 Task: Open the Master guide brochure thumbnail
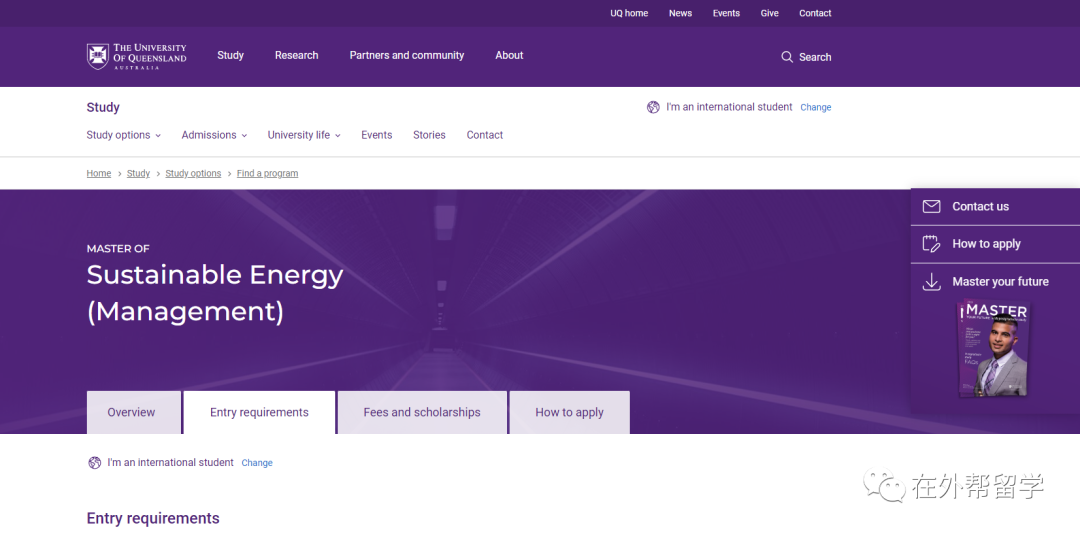tap(995, 349)
